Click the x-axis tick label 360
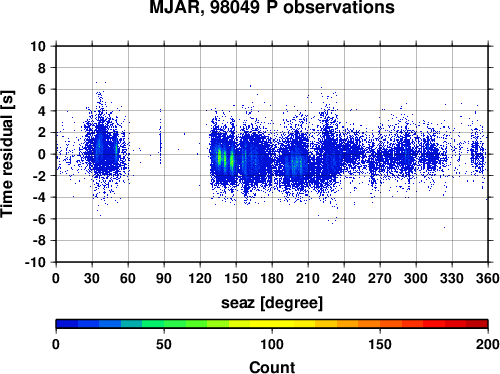The width and height of the screenshot is (500, 374). click(488, 278)
